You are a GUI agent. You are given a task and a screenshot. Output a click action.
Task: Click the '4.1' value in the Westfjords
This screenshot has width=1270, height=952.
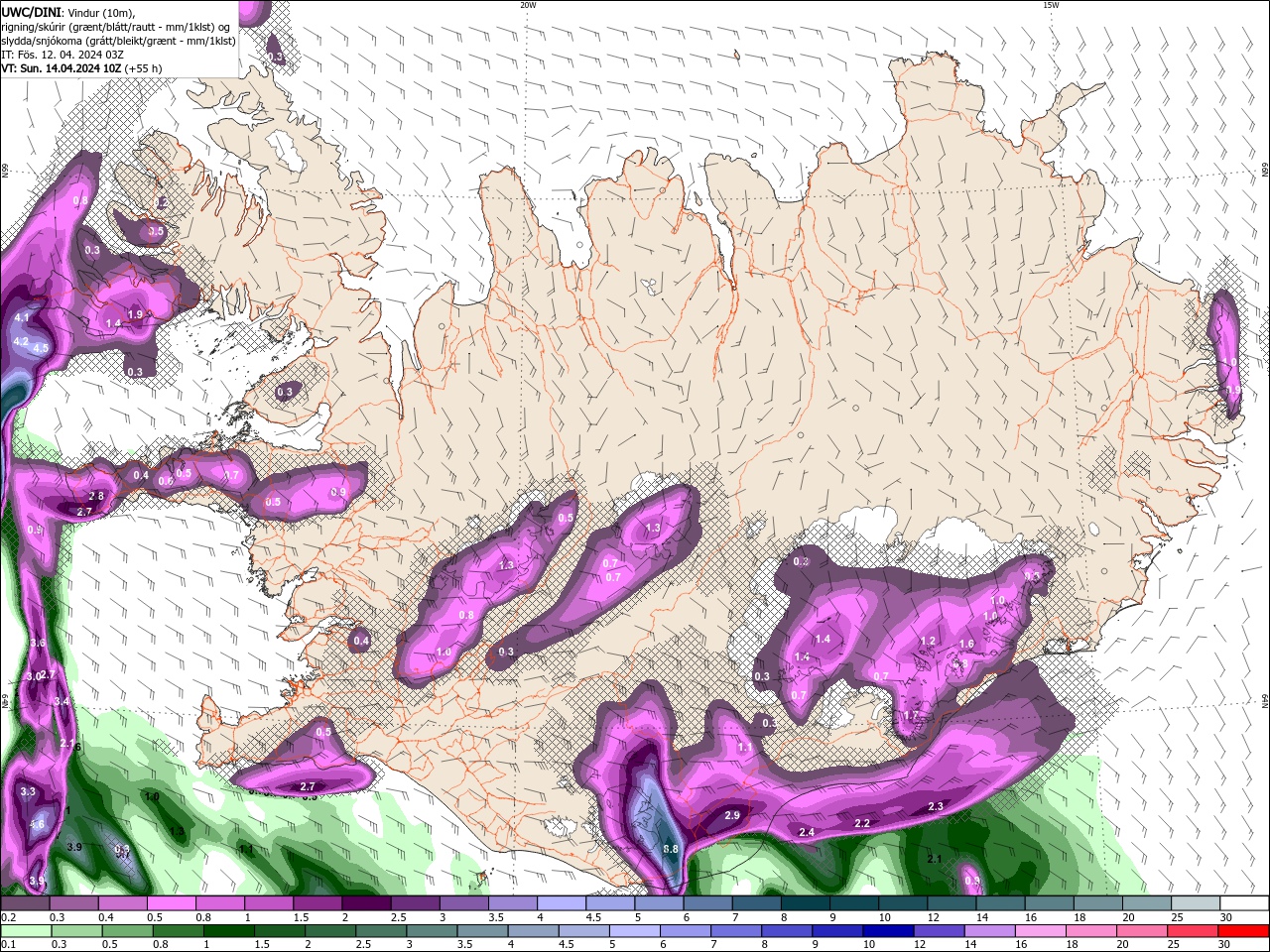coord(22,317)
